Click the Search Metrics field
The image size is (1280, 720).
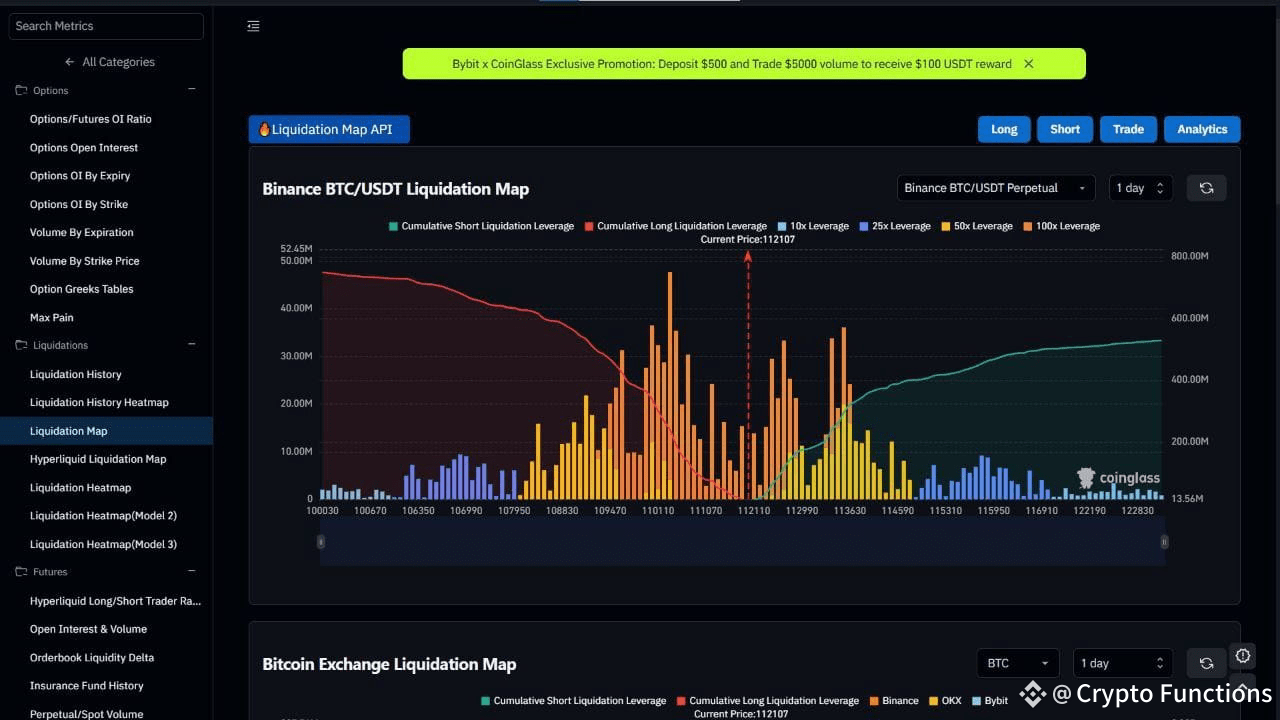click(106, 26)
